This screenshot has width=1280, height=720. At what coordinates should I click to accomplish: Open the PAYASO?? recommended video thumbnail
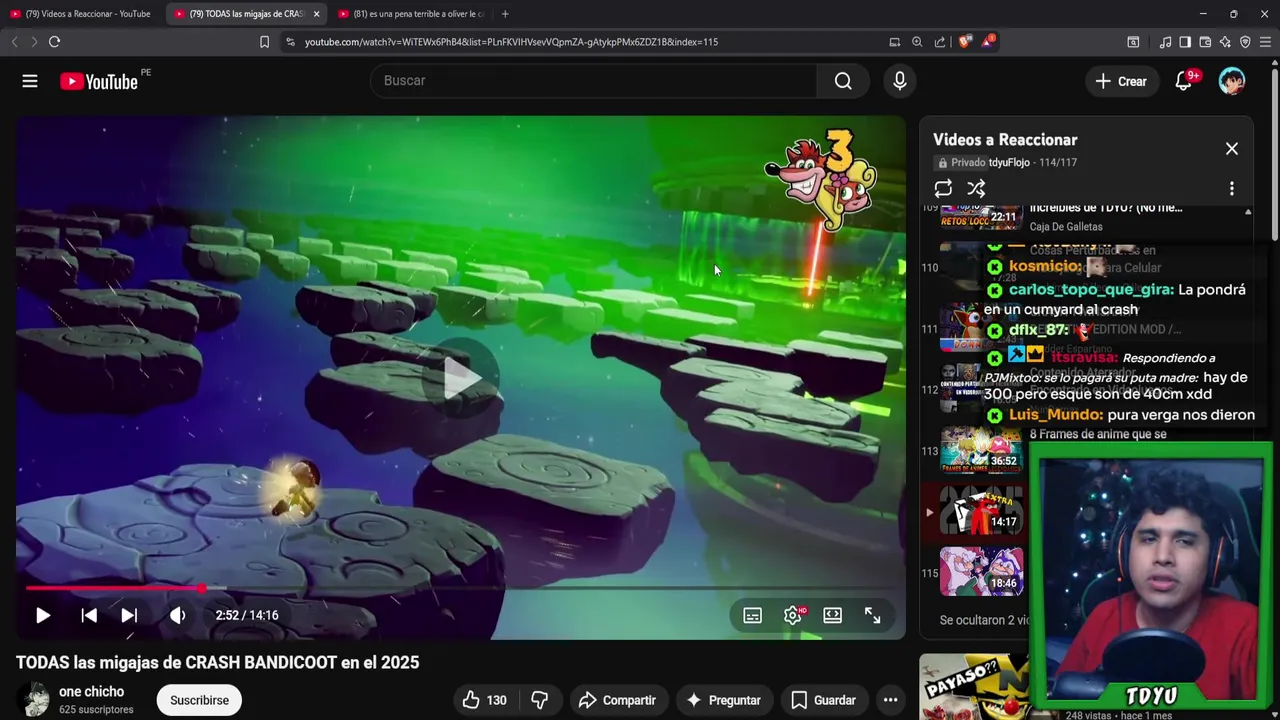974,687
